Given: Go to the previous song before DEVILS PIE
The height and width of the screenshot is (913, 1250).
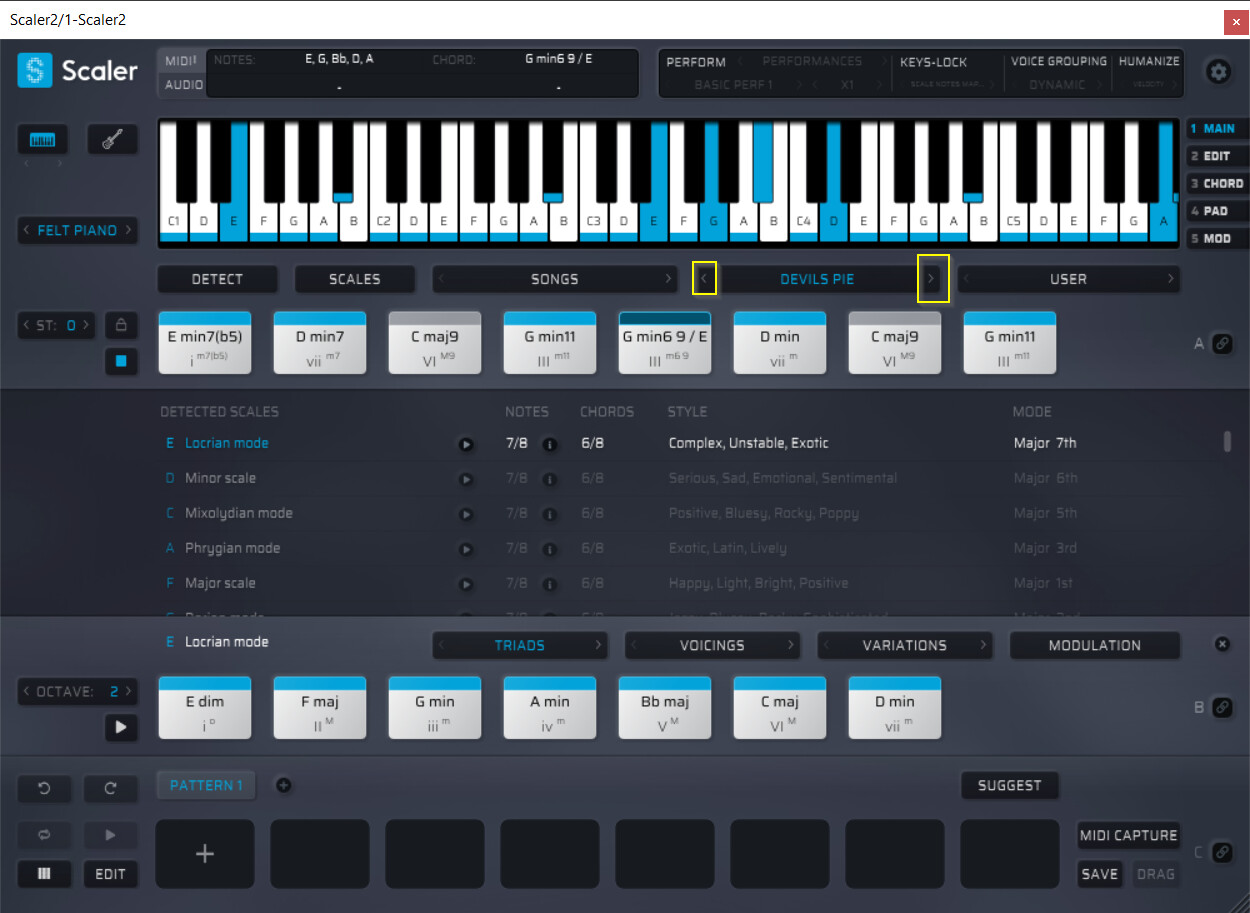Looking at the screenshot, I should (704, 279).
